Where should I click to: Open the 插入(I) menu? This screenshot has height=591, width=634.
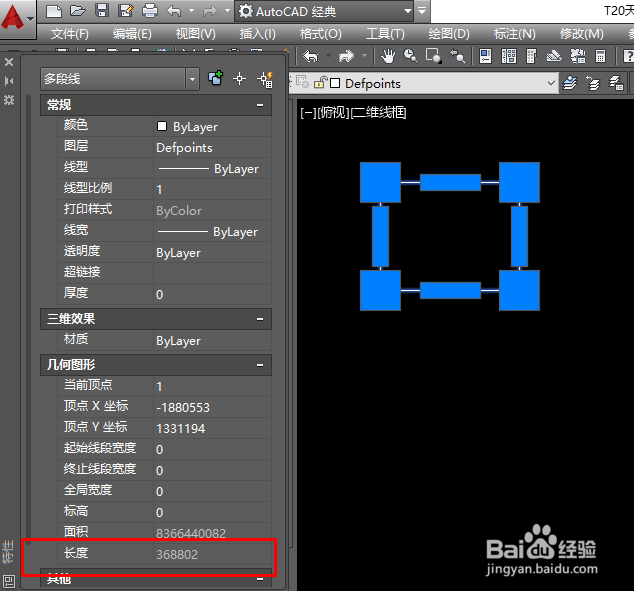point(258,34)
